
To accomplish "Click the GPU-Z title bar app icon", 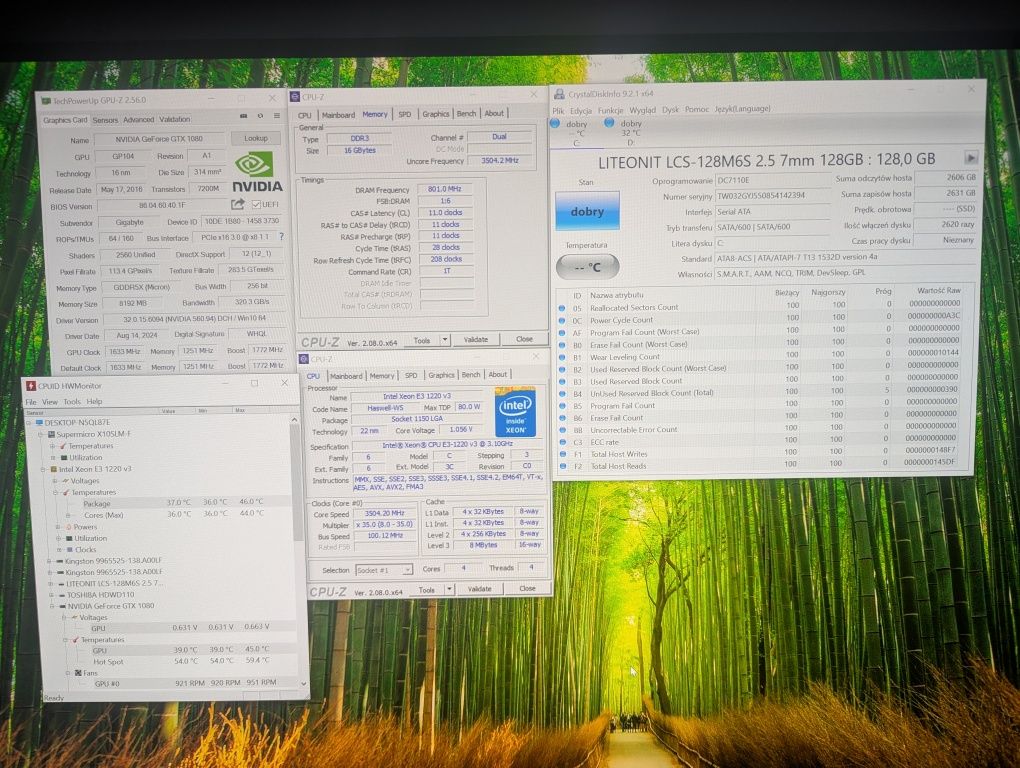I will tap(45, 101).
